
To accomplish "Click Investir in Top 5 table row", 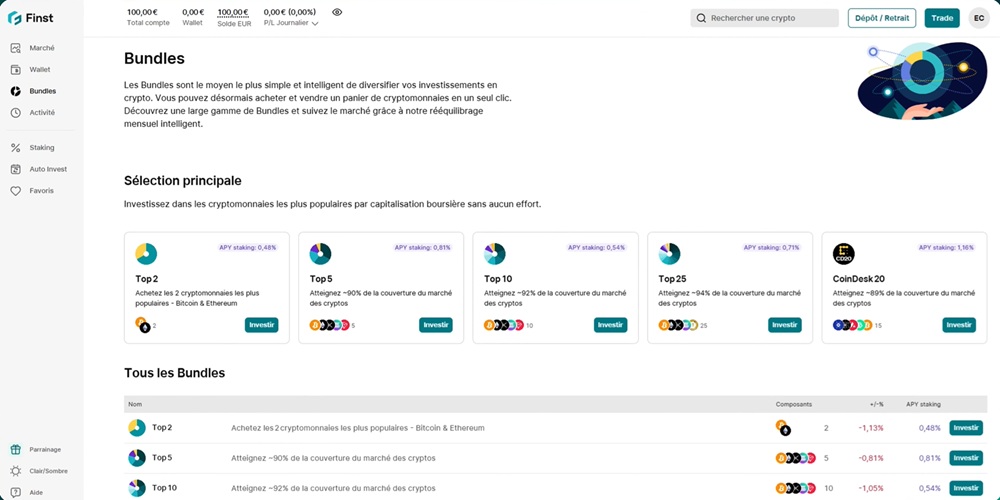I will (966, 458).
